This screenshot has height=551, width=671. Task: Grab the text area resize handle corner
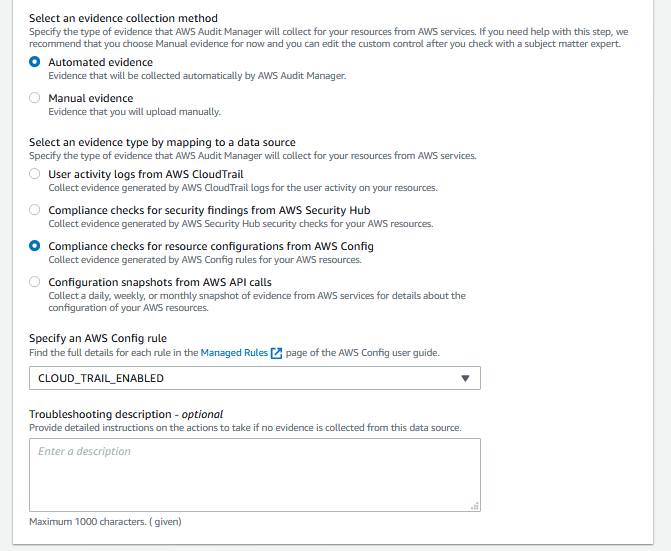(475, 506)
